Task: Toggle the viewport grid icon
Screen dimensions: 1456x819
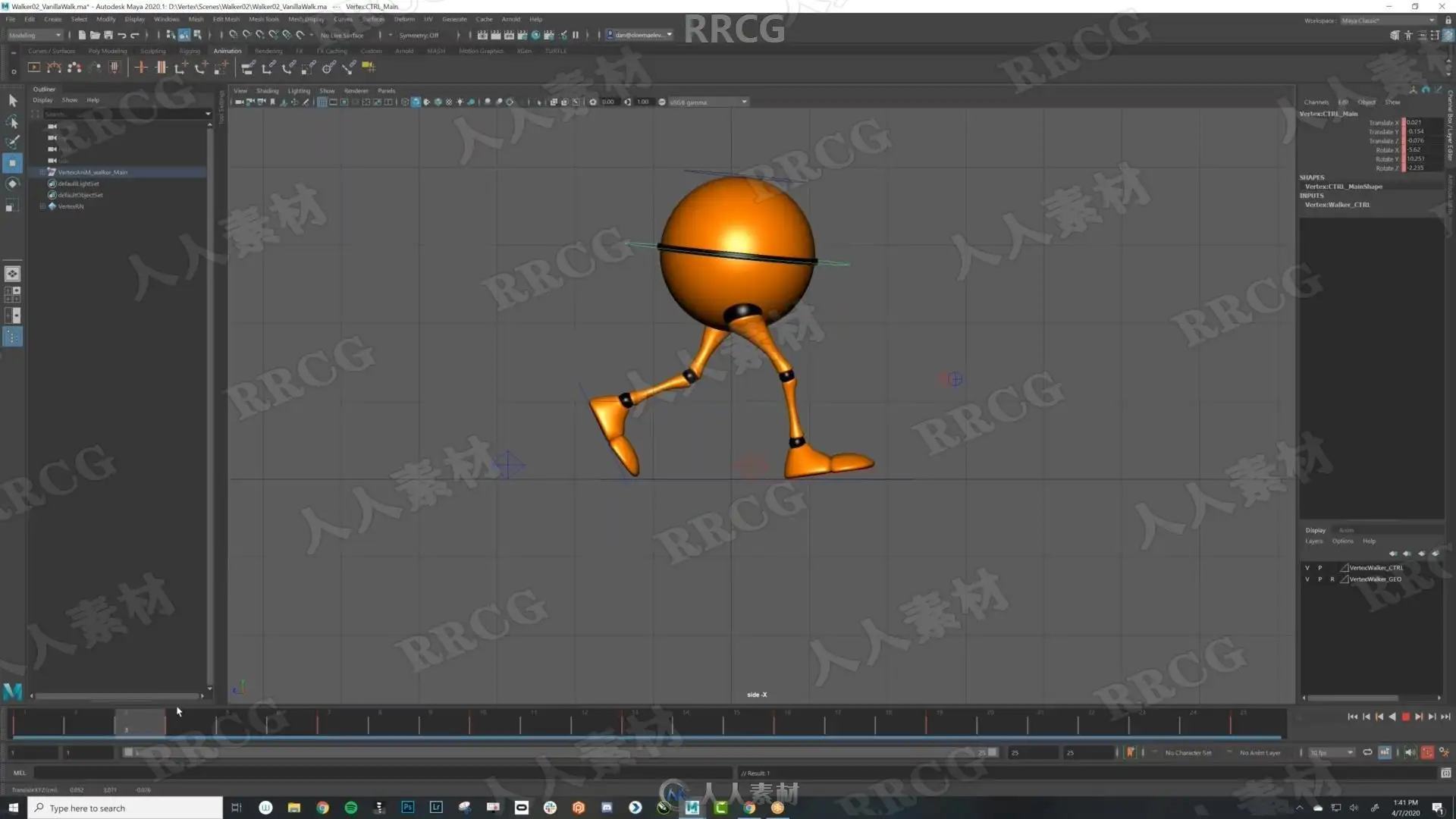Action: [x=322, y=102]
